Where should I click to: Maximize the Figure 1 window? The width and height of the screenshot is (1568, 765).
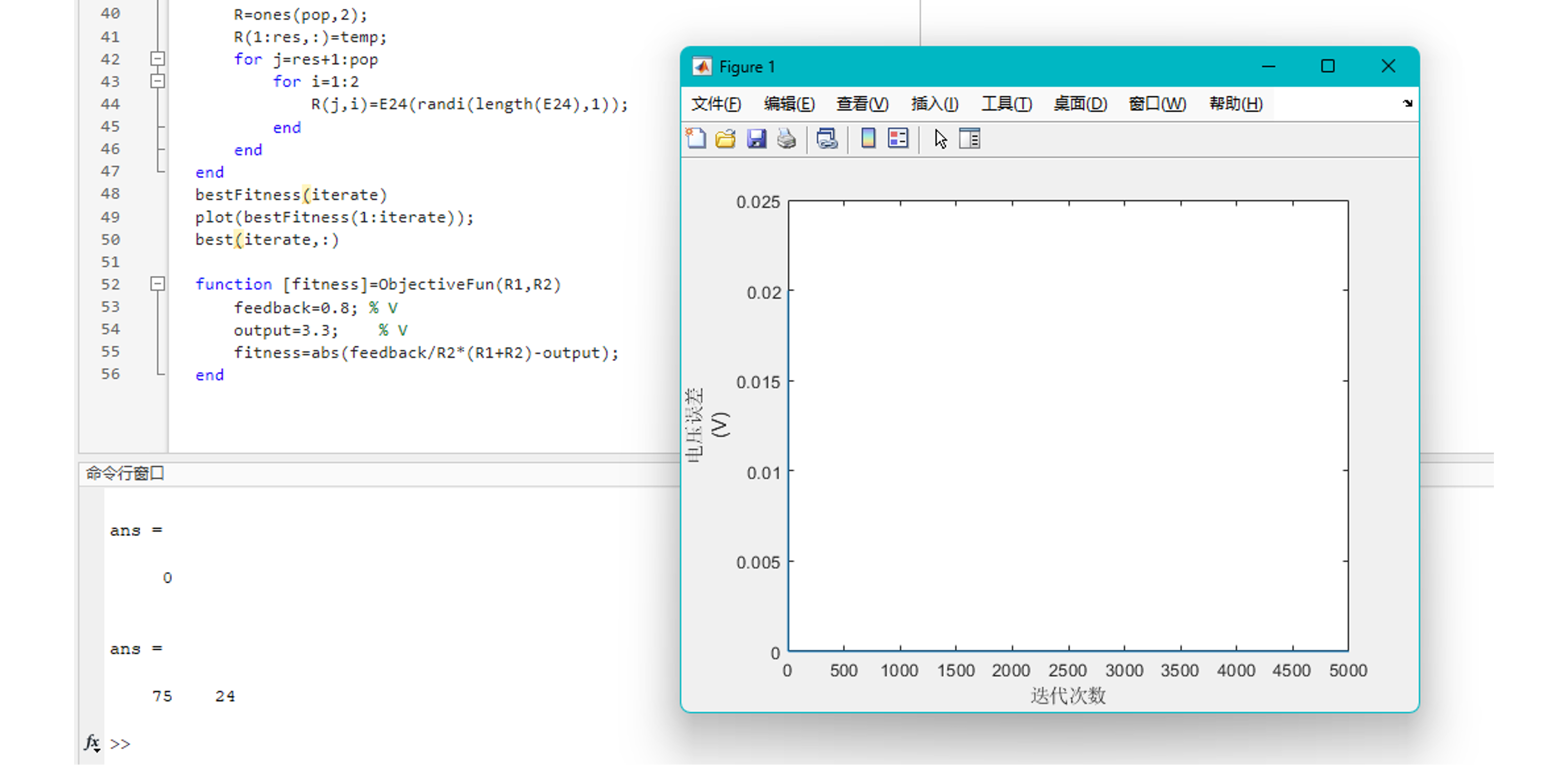click(x=1328, y=66)
